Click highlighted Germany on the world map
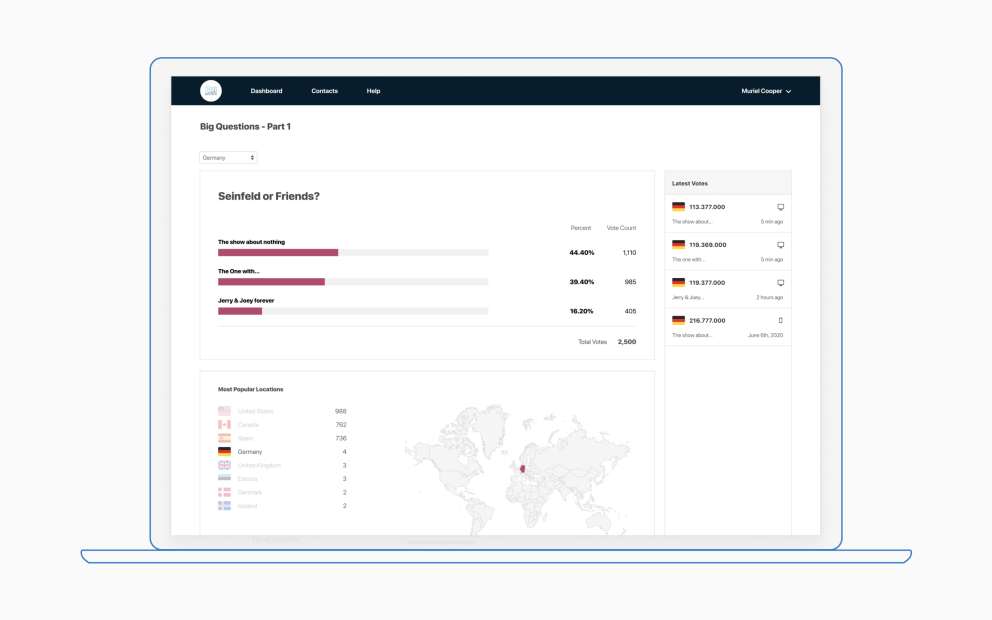This screenshot has height=620, width=992. [x=523, y=469]
